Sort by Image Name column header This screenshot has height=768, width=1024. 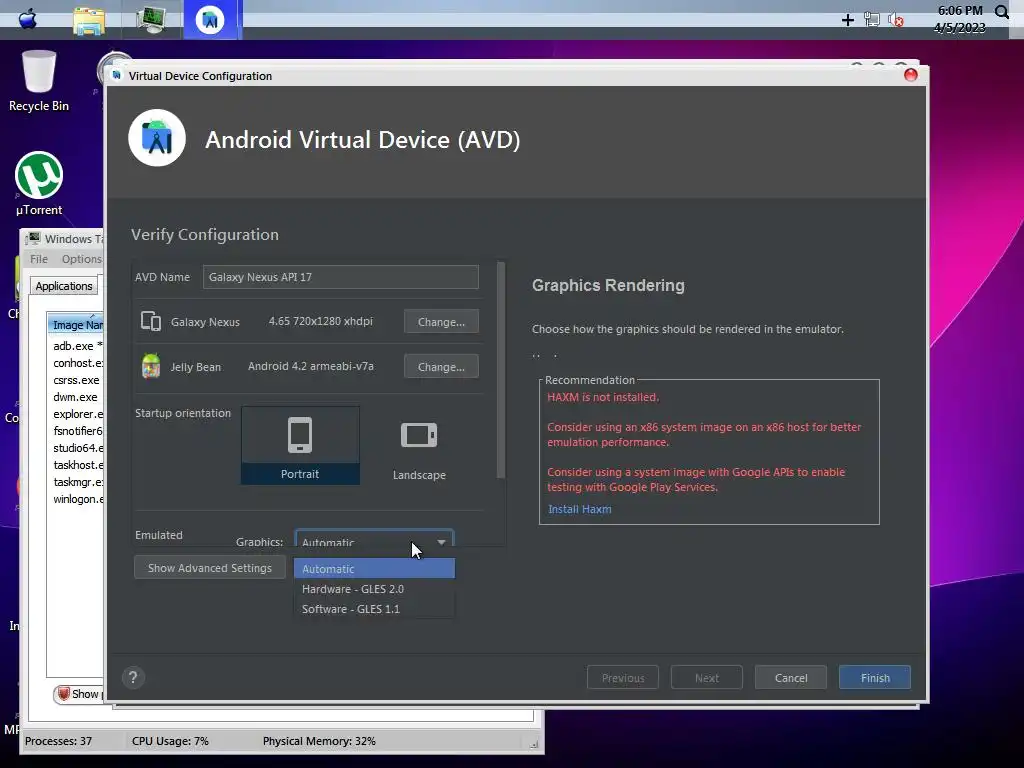pos(76,325)
